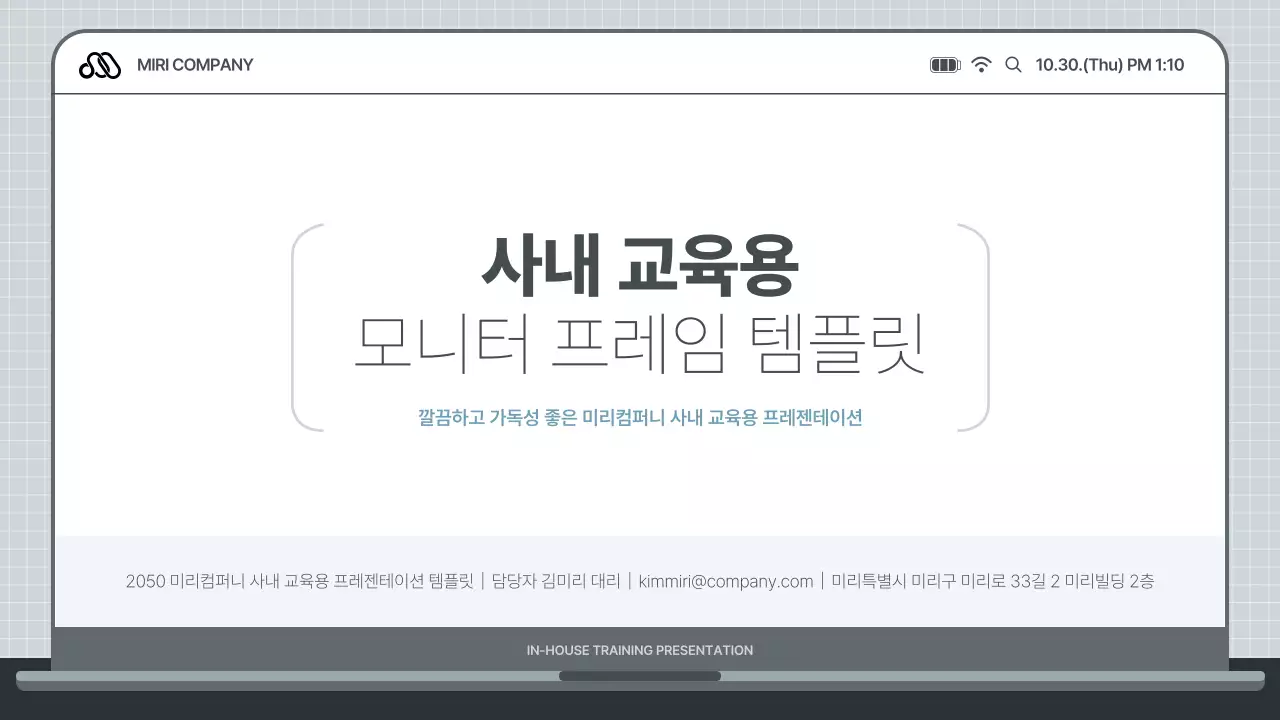Image resolution: width=1280 pixels, height=720 pixels.
Task: Select the MIRI COMPANY menu label
Action: [x=195, y=64]
